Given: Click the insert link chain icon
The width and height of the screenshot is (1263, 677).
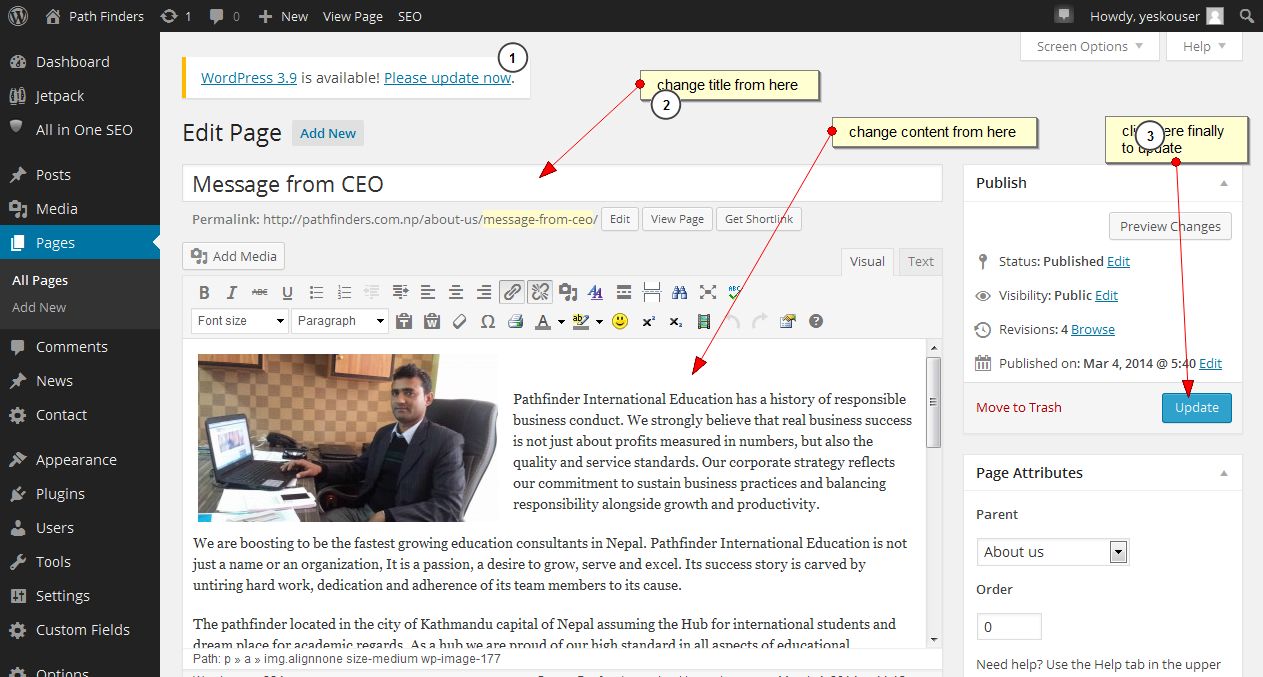Looking at the screenshot, I should click(511, 292).
